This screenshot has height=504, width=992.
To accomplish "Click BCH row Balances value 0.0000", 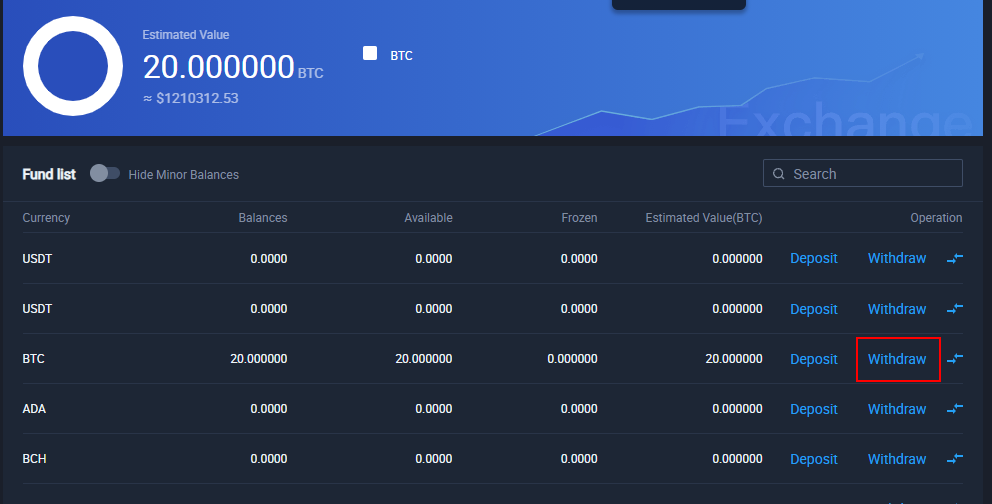I will click(269, 458).
